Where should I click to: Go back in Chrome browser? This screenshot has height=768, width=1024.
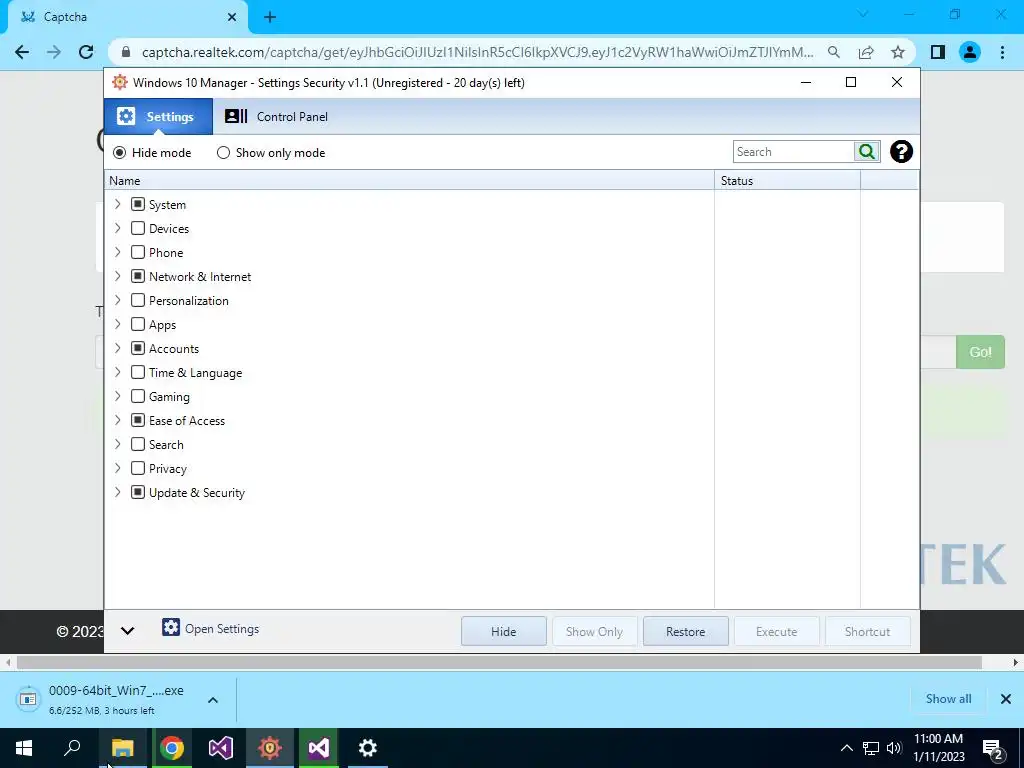tap(22, 52)
